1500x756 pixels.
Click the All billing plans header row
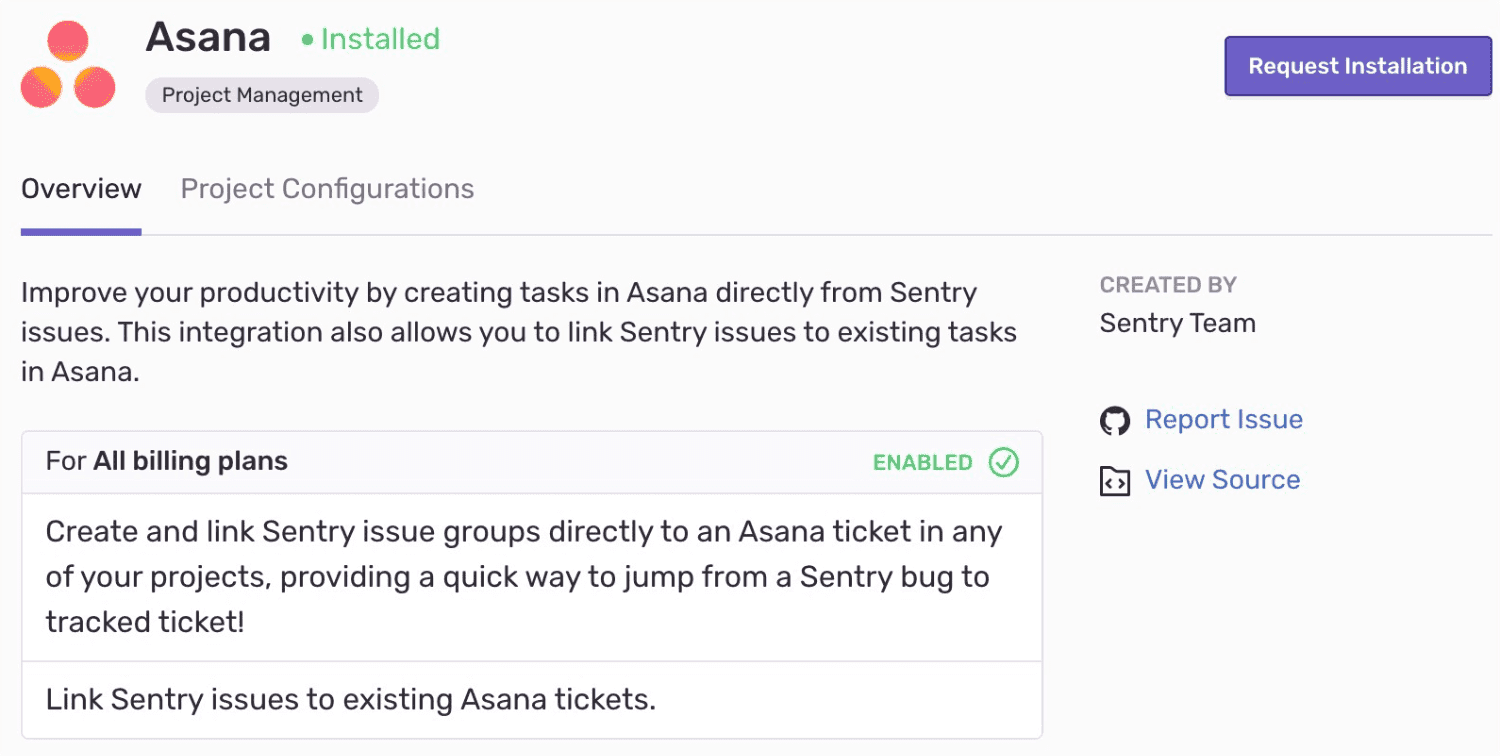tap(532, 462)
